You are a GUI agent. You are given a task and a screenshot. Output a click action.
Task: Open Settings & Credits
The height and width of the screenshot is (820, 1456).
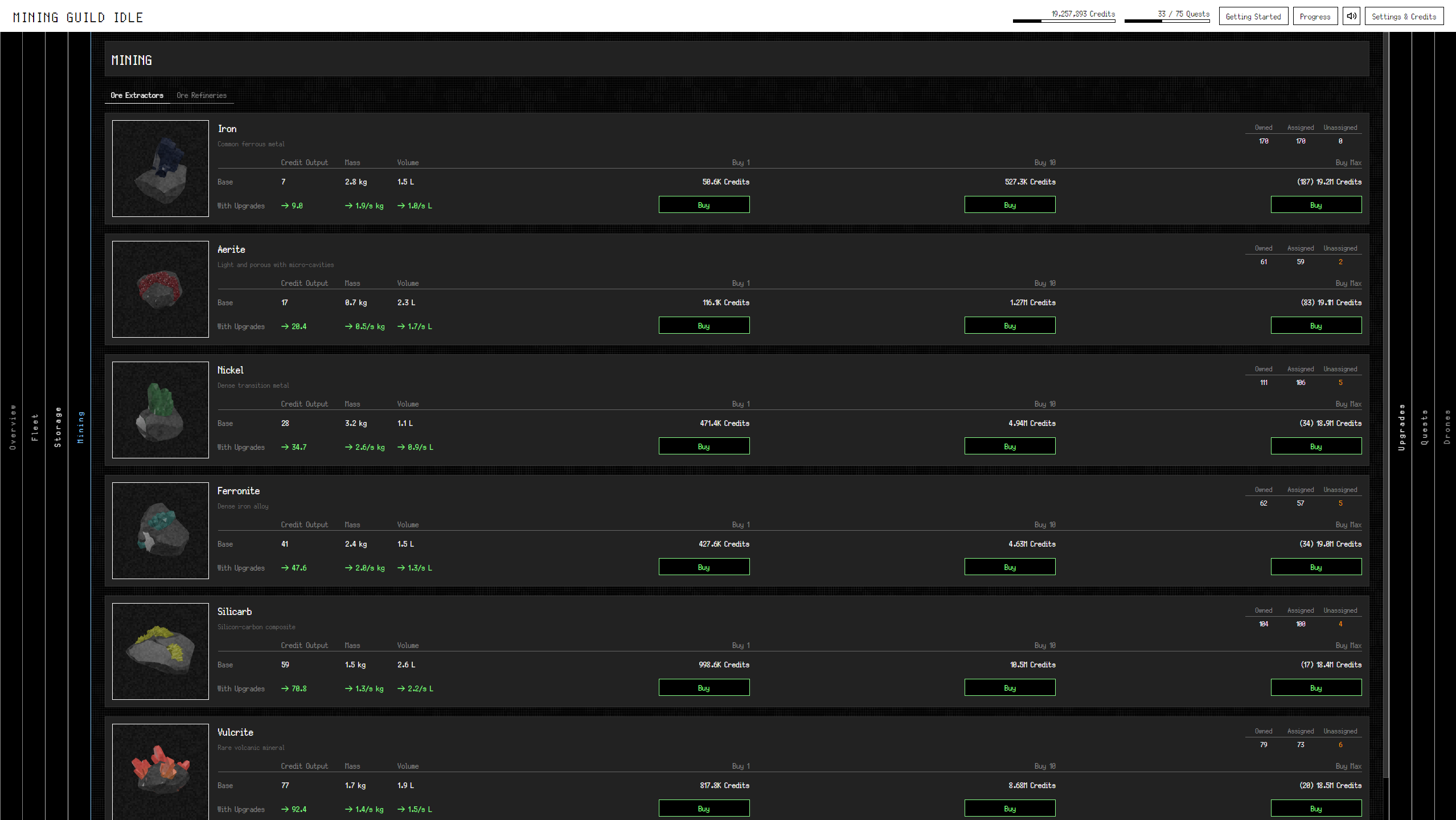click(1404, 16)
